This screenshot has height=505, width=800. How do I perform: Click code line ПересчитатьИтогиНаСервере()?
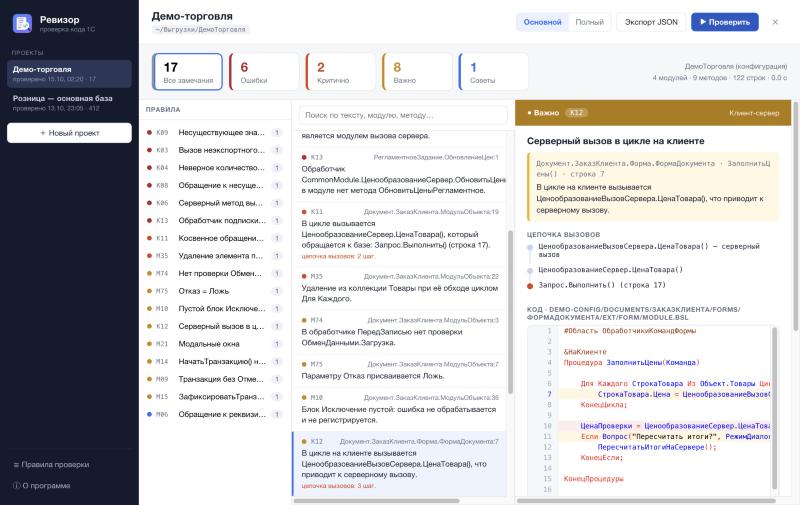coord(656,447)
